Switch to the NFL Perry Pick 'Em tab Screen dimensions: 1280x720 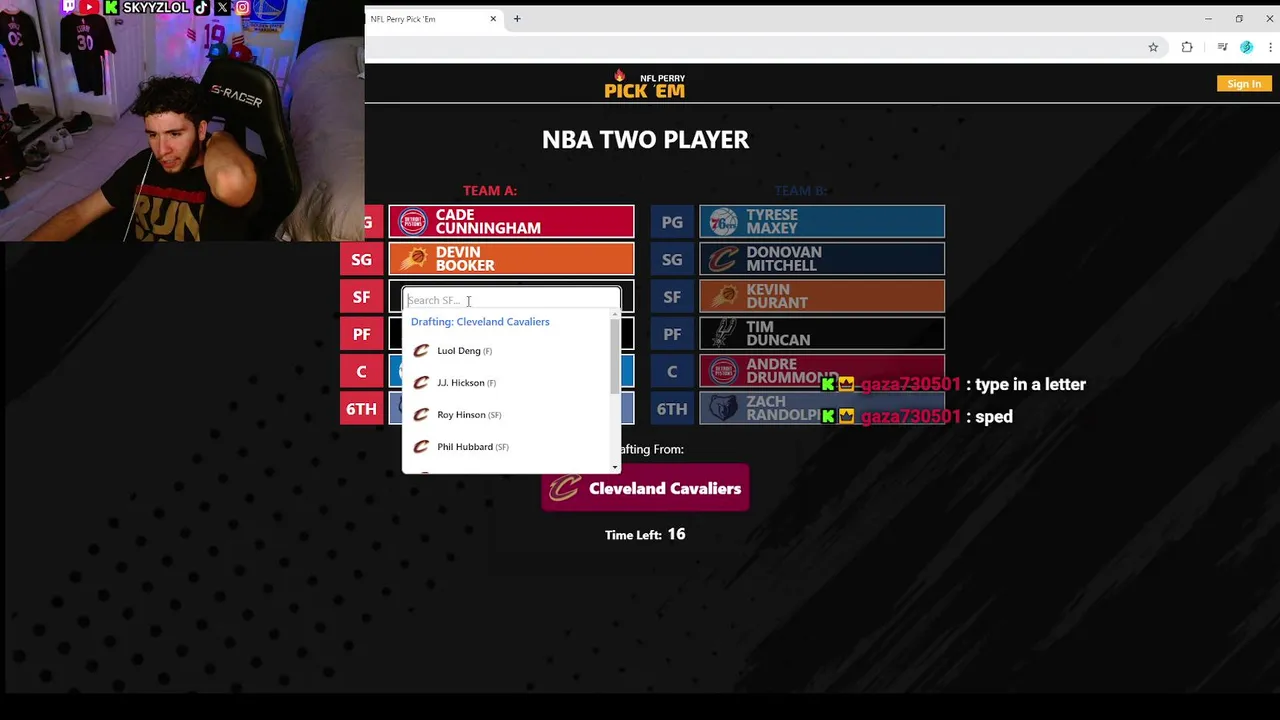(x=430, y=19)
